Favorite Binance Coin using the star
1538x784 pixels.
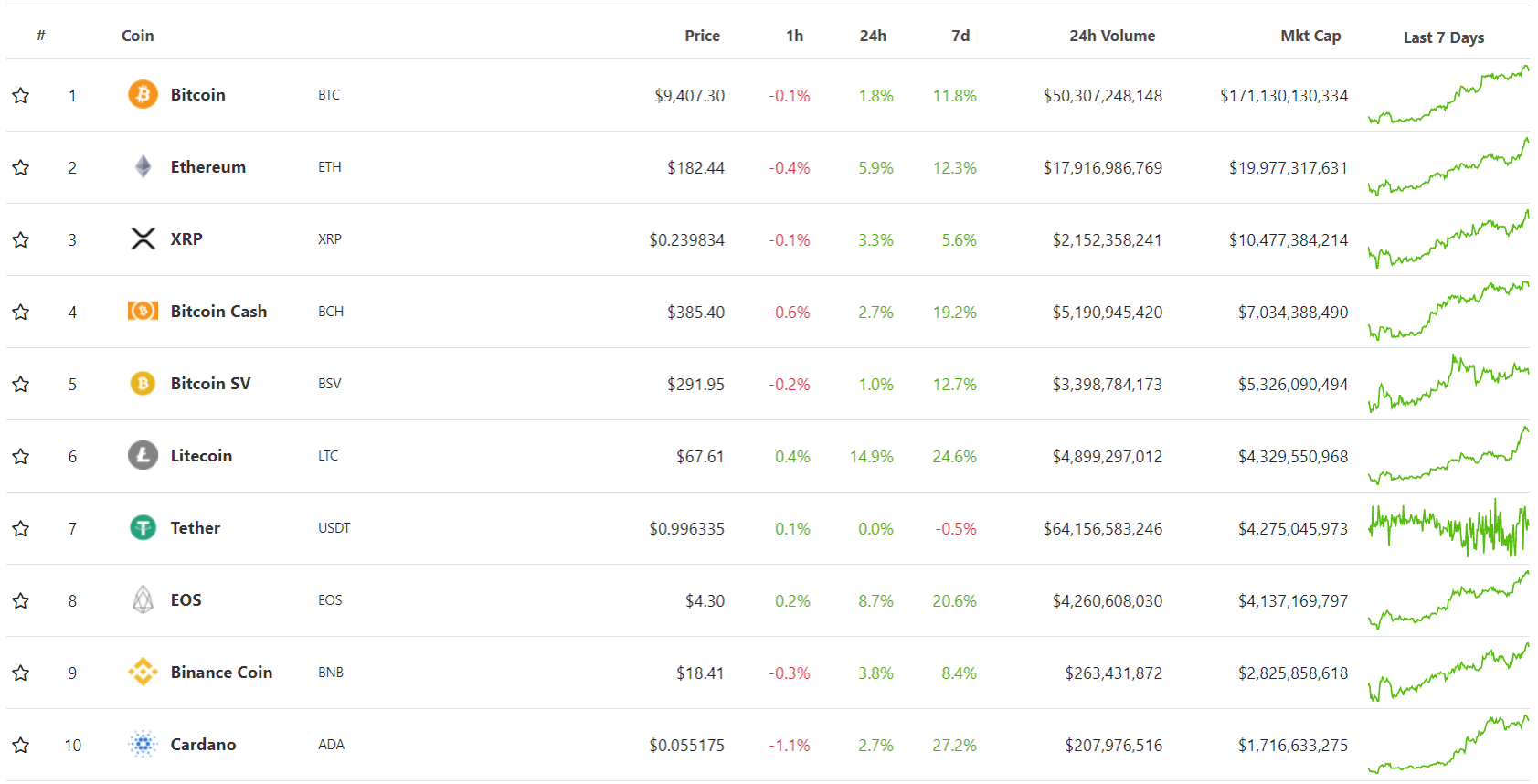[x=21, y=673]
